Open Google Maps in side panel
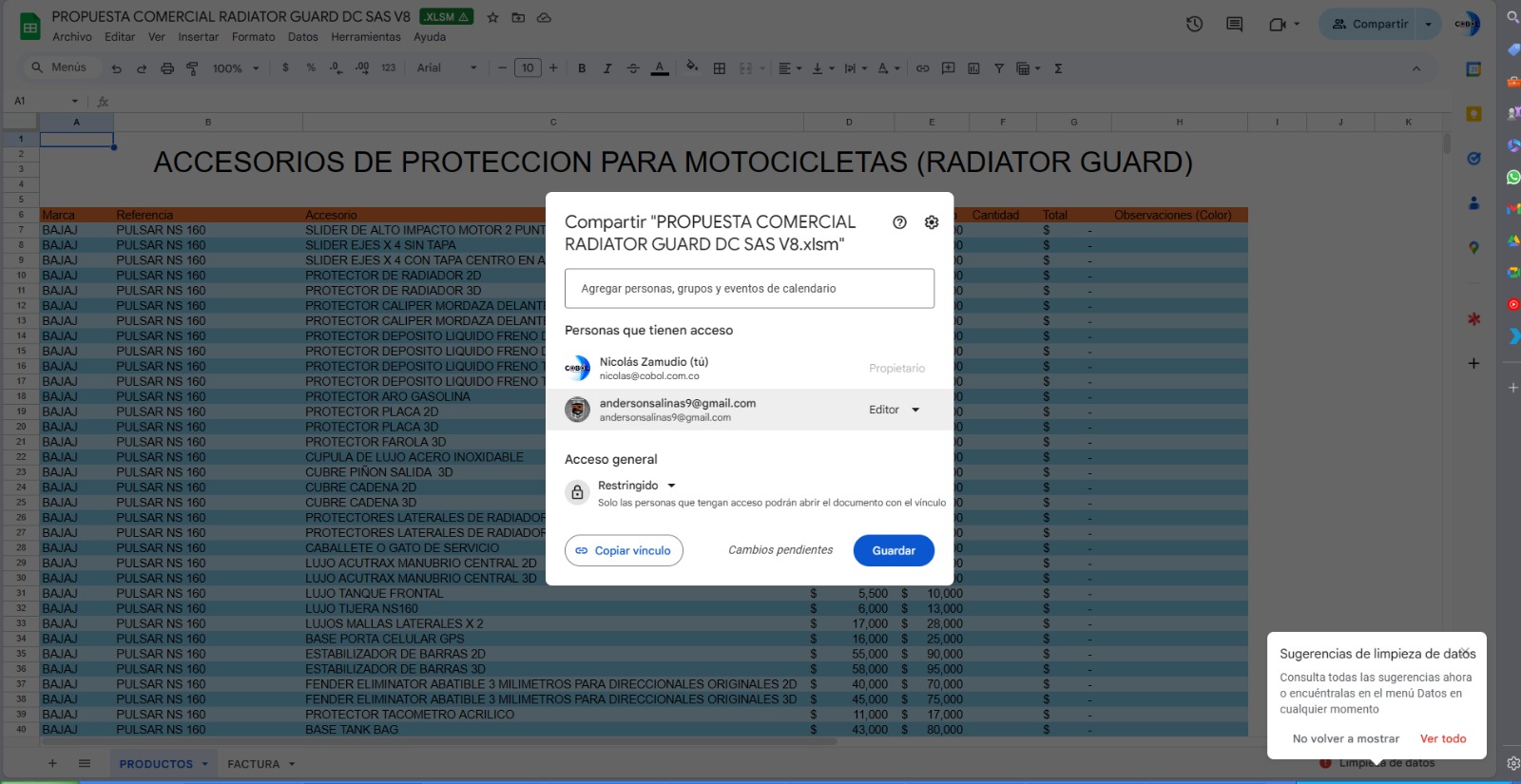This screenshot has height=784, width=1521. (1473, 247)
